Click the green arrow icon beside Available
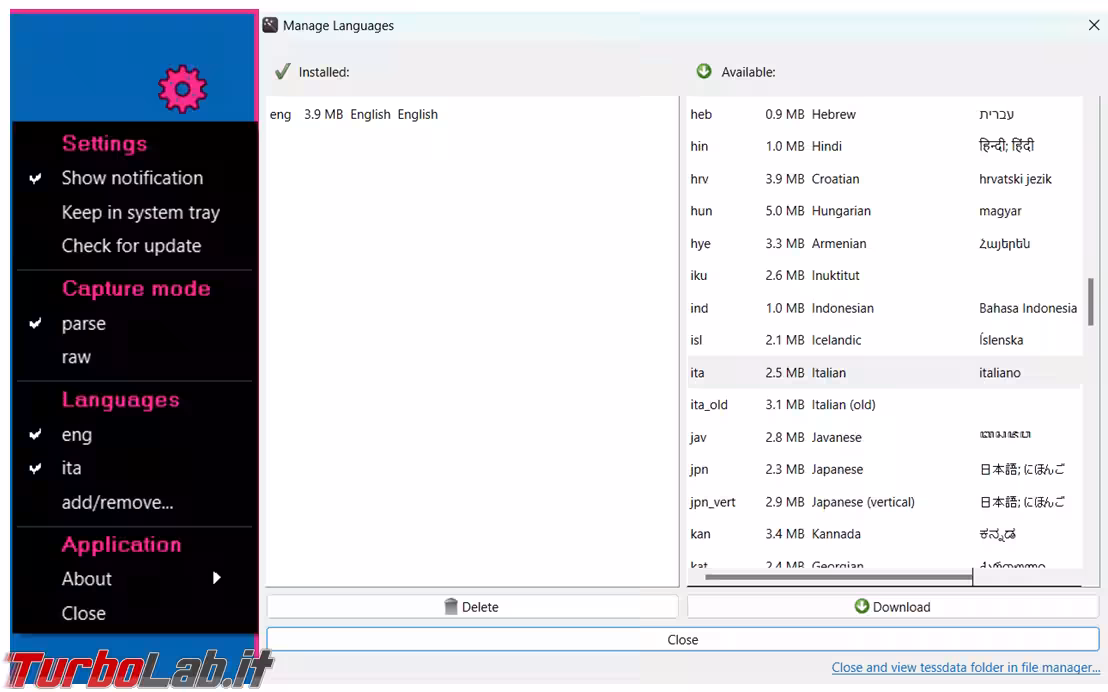 click(x=704, y=71)
